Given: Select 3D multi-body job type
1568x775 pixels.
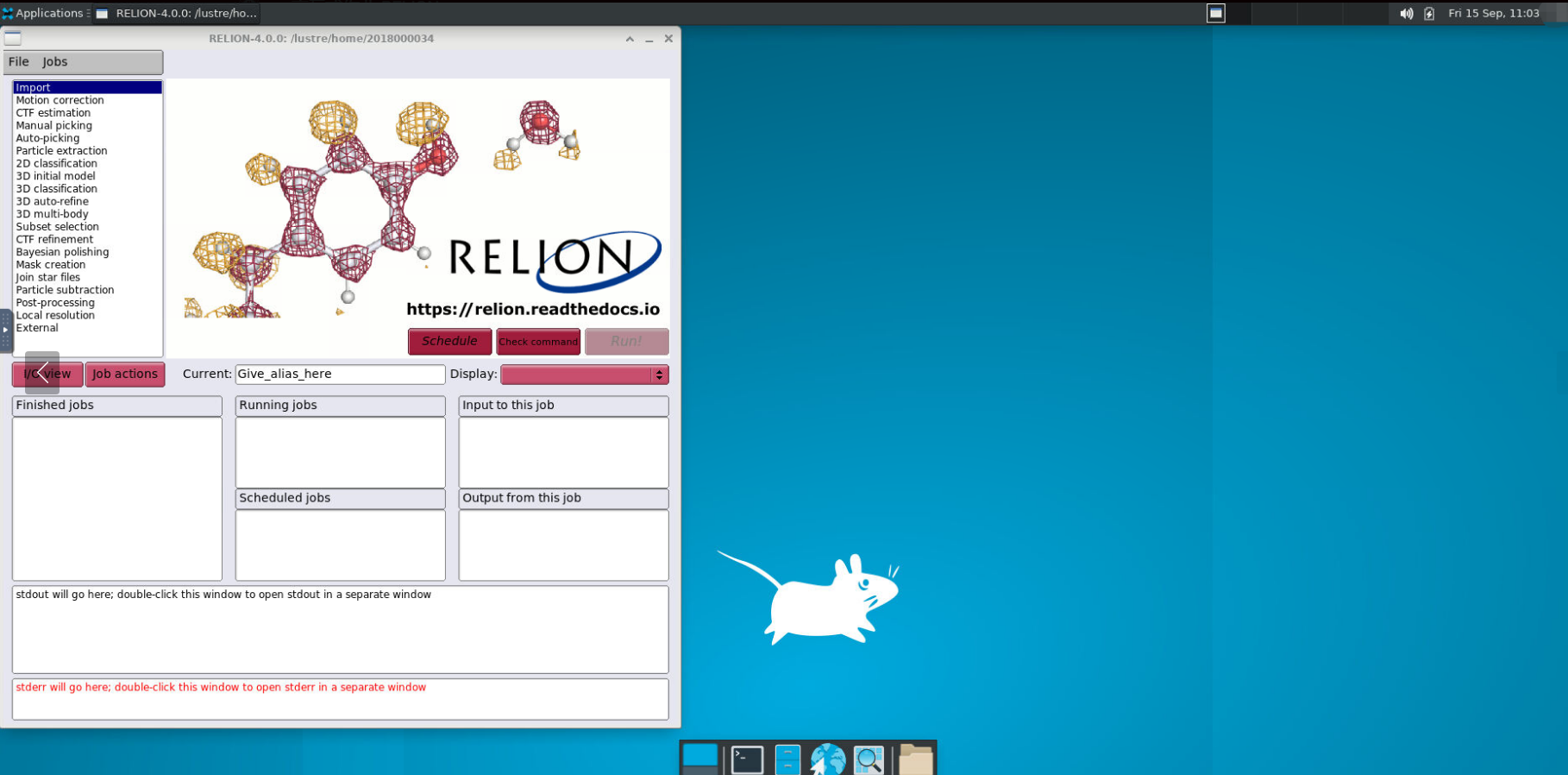Looking at the screenshot, I should [x=87, y=214].
